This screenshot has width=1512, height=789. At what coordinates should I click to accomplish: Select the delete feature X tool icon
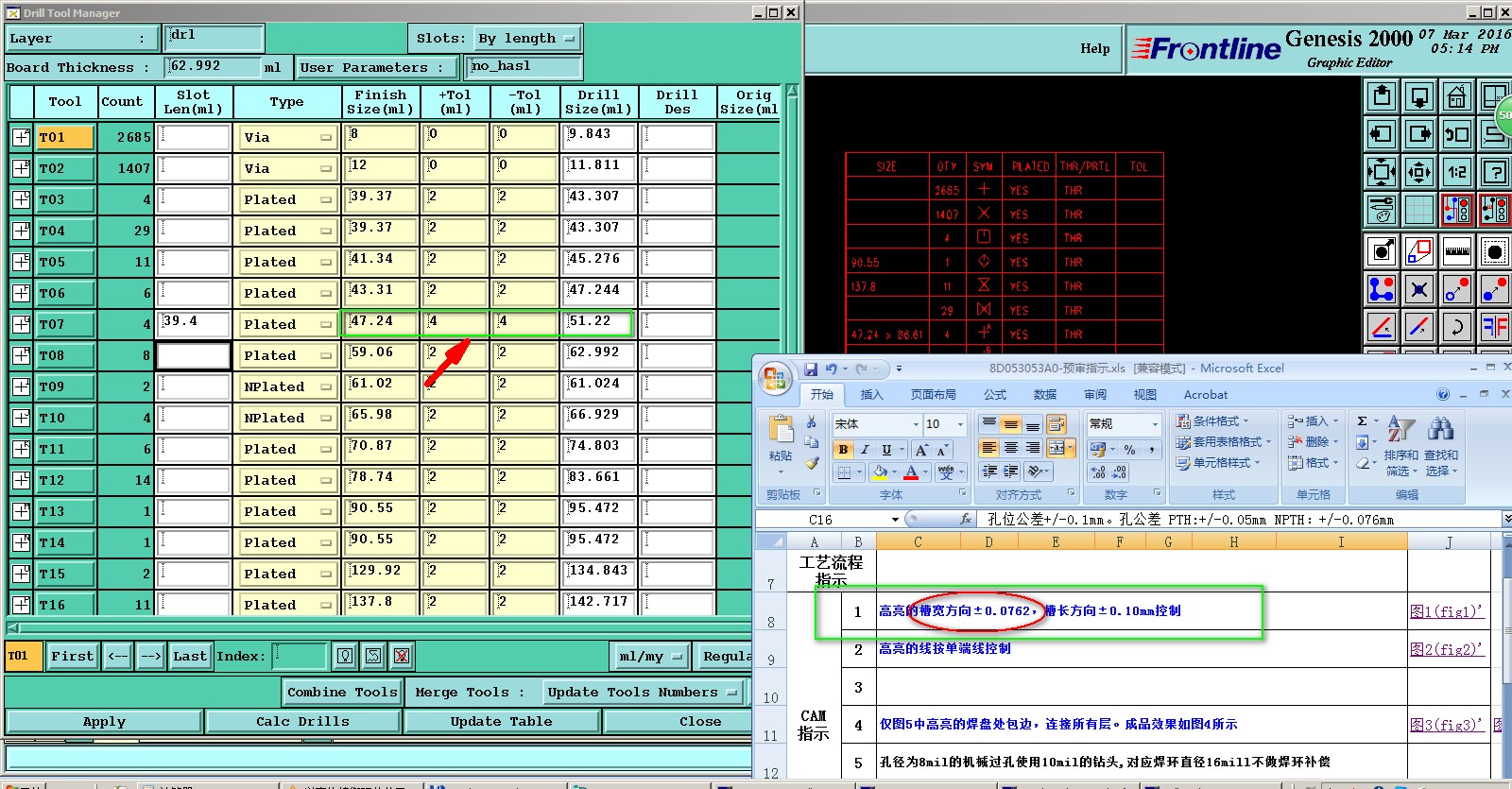coord(1419,289)
